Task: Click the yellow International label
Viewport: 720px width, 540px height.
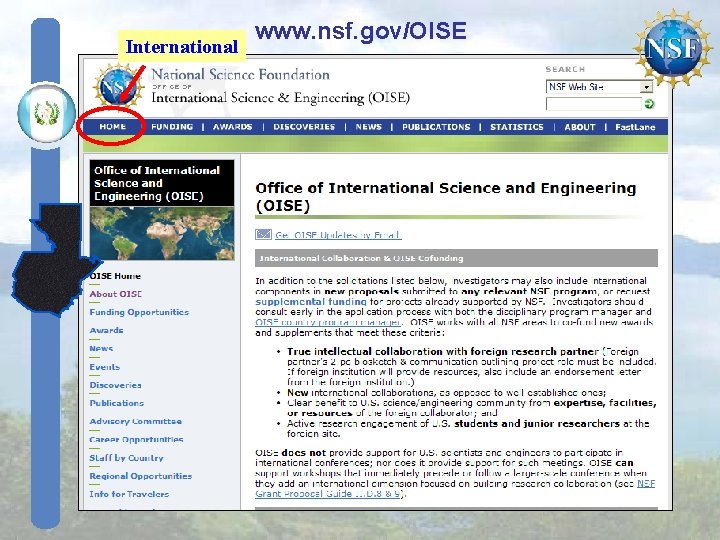Action: point(182,46)
